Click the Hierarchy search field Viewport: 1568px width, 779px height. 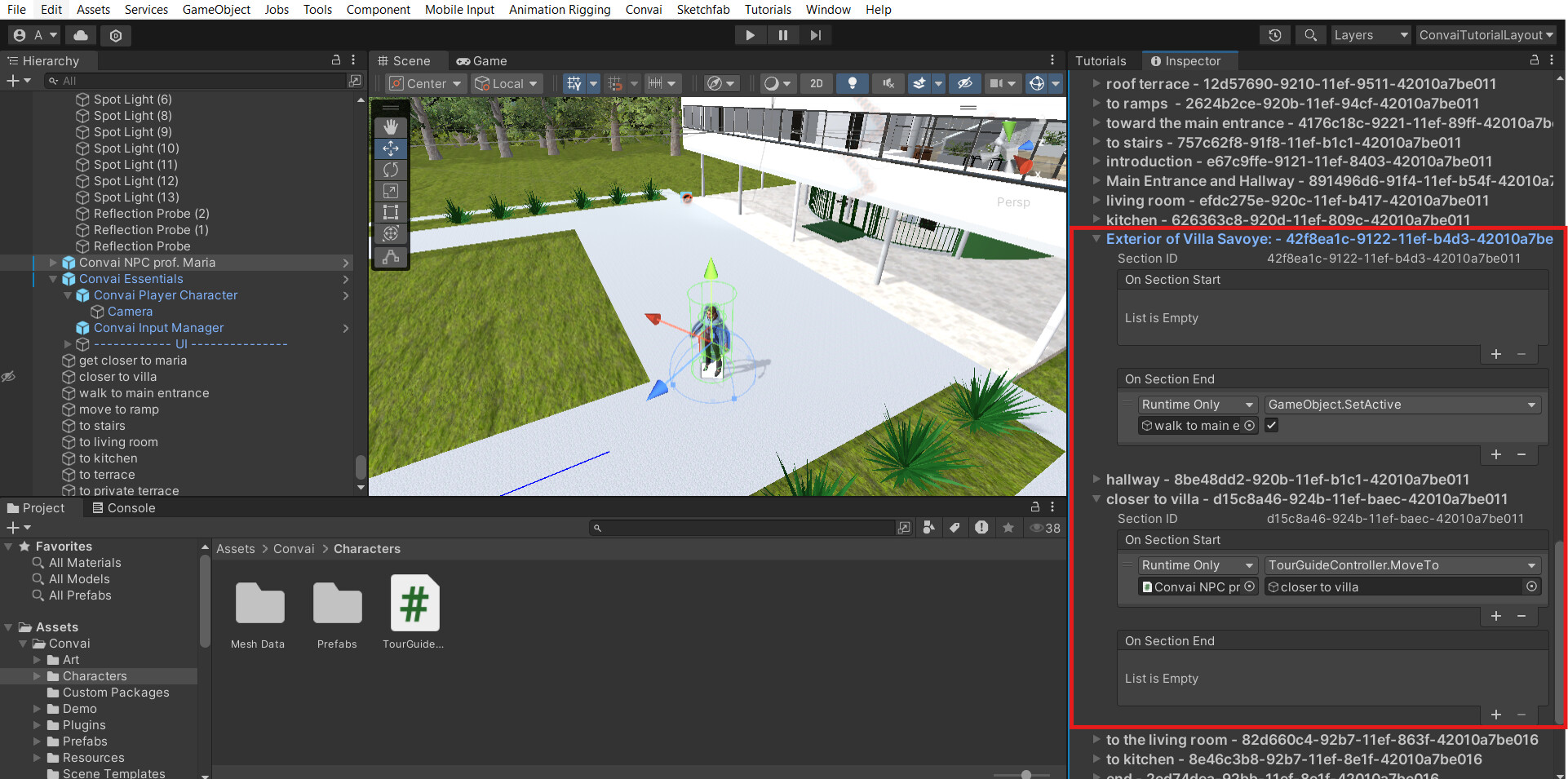(x=196, y=81)
